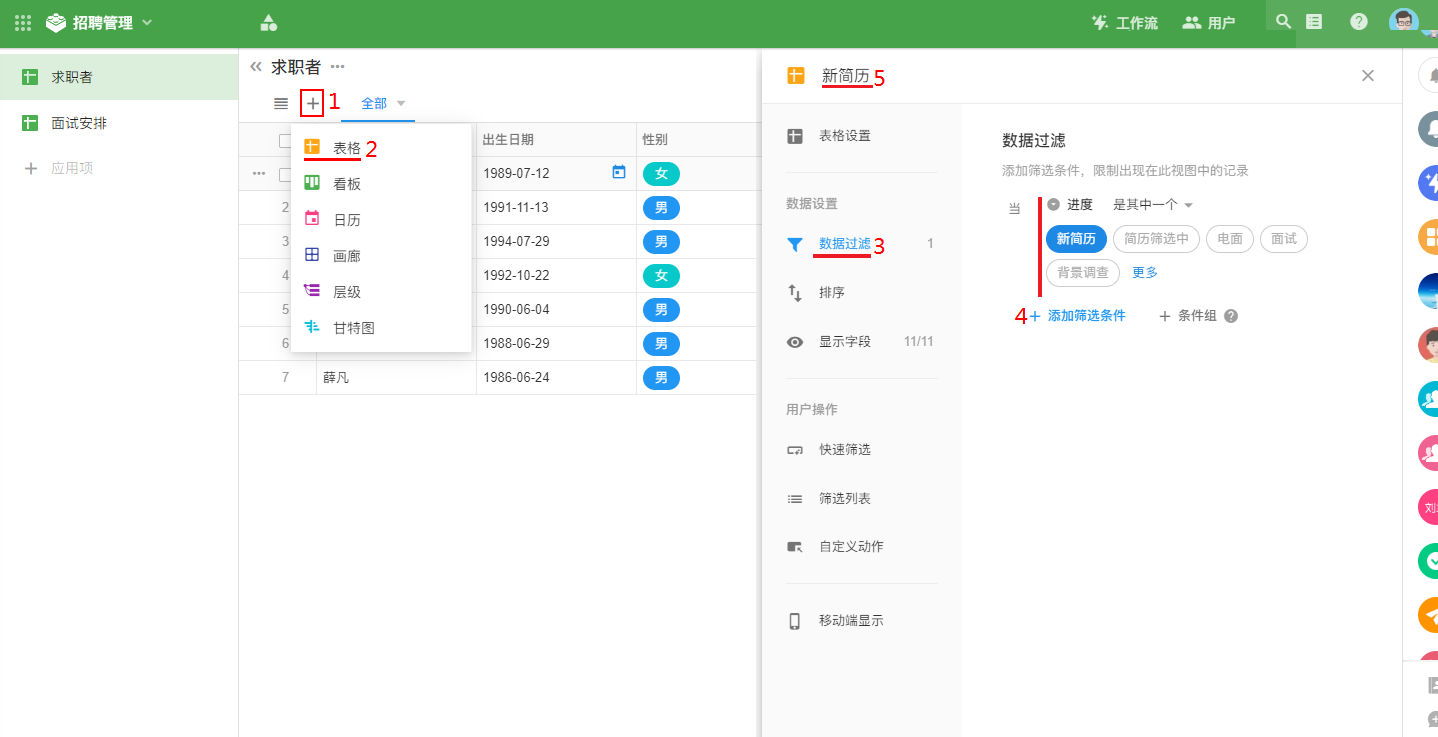Click the 性别 column header
The width and height of the screenshot is (1438, 737).
coord(696,140)
